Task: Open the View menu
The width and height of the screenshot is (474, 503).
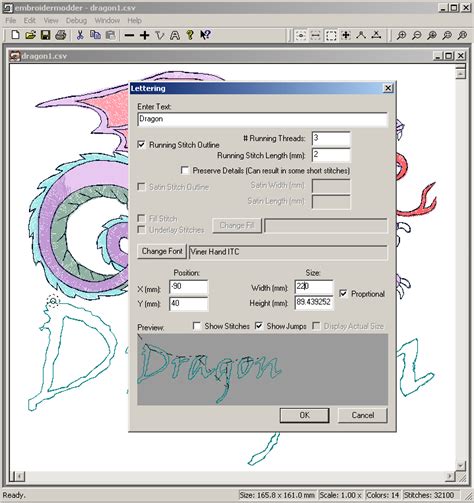Action: pyautogui.click(x=51, y=21)
